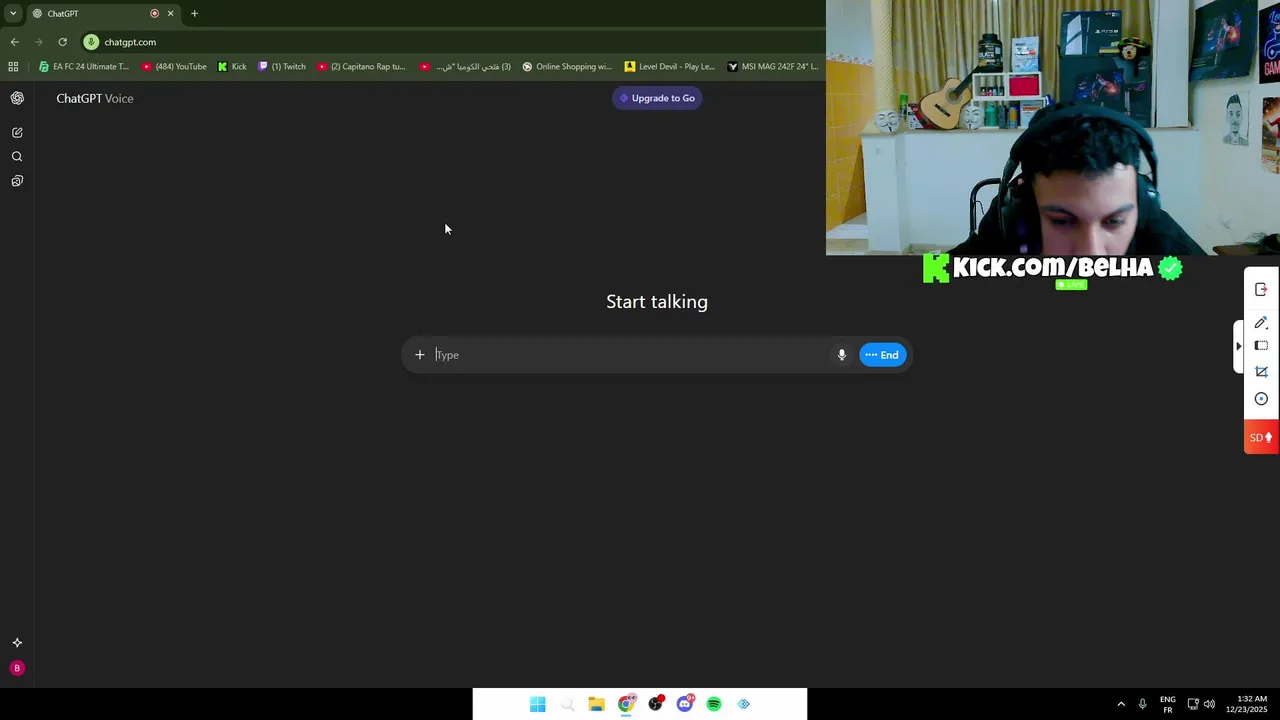Open the Arabic-titled YouTube bookmark
1280x720 pixels.
tap(465, 67)
